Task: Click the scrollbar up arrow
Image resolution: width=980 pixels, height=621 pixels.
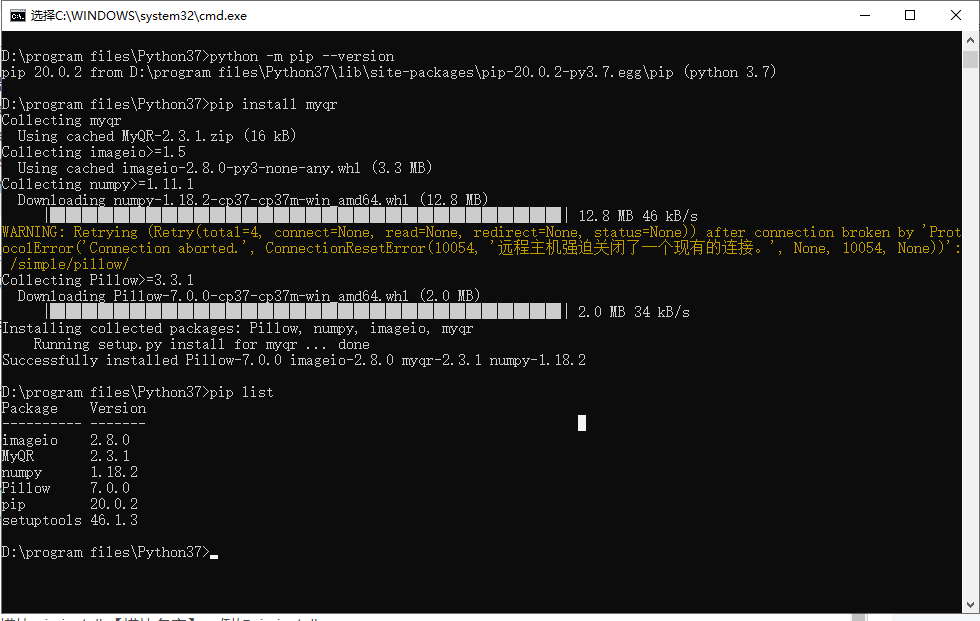Action: pyautogui.click(x=970, y=40)
